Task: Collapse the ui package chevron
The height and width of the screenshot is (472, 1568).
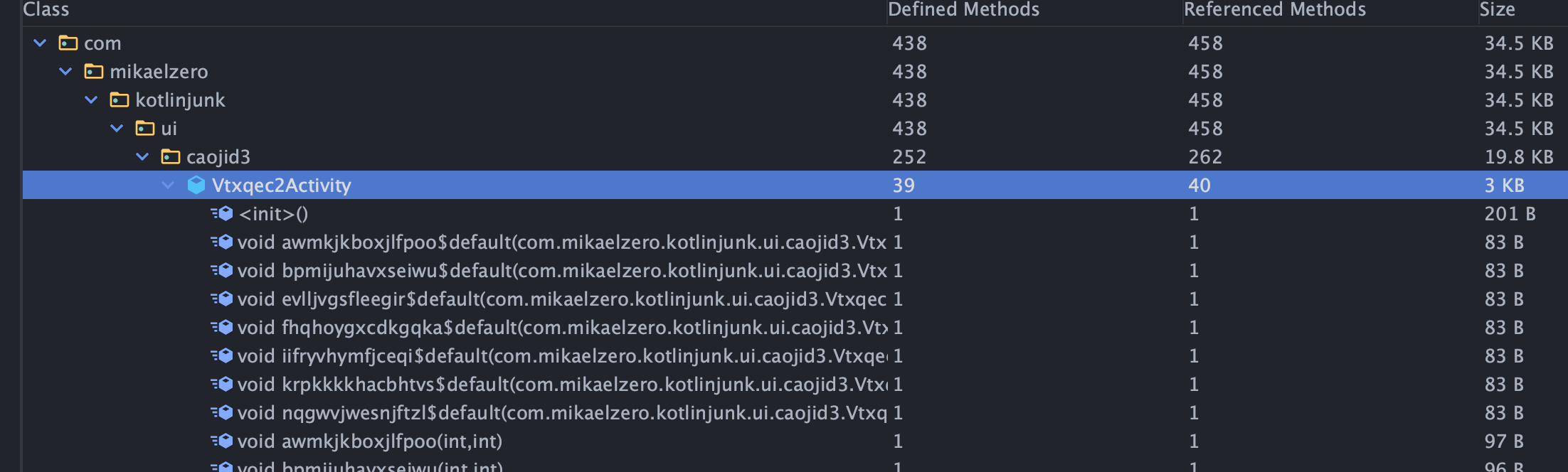Action: click(117, 129)
